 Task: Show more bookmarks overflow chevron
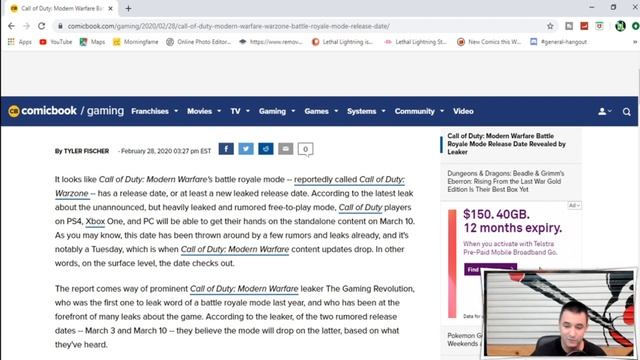click(x=635, y=42)
